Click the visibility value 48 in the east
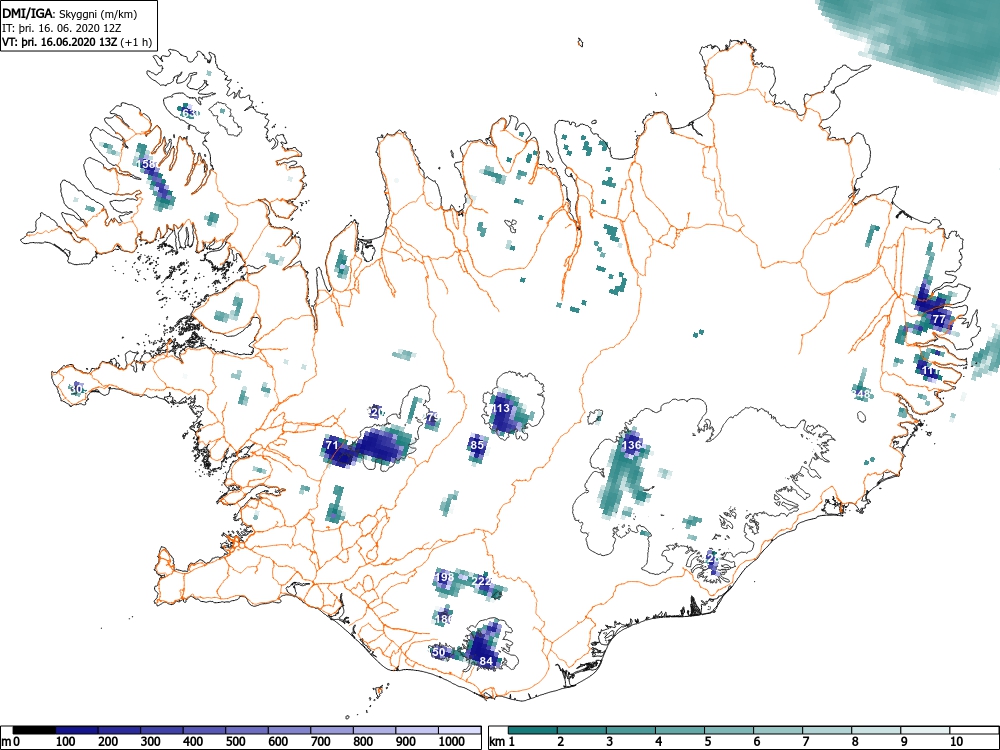 pos(862,395)
